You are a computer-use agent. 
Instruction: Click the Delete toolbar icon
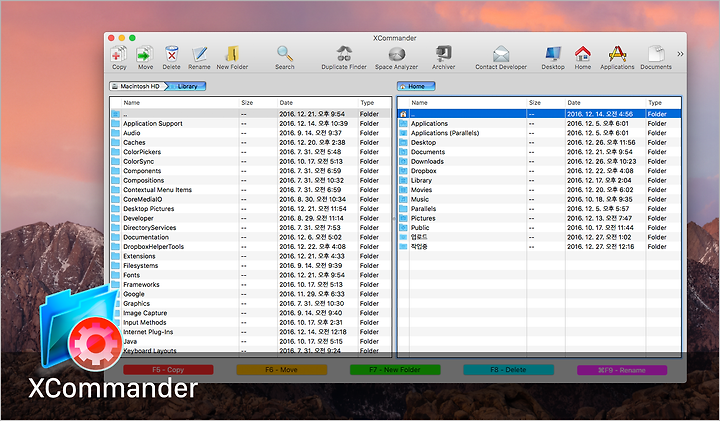[171, 54]
